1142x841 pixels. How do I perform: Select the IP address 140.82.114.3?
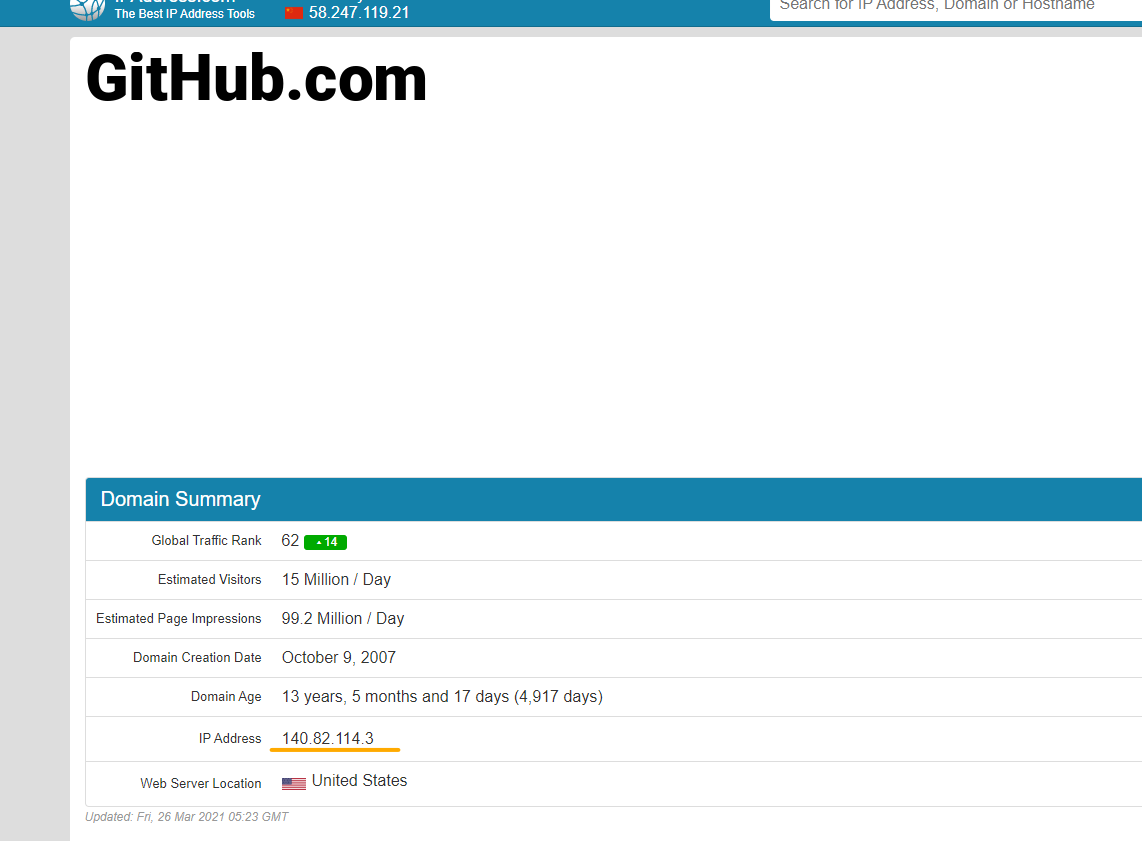pyautogui.click(x=328, y=738)
